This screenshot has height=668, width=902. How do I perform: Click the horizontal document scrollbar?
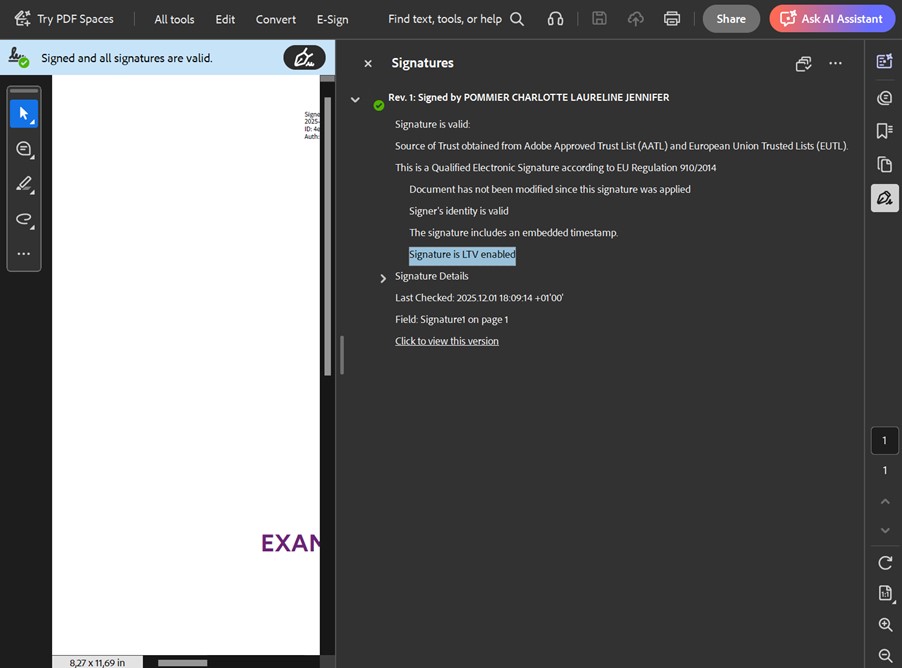pyautogui.click(x=182, y=663)
